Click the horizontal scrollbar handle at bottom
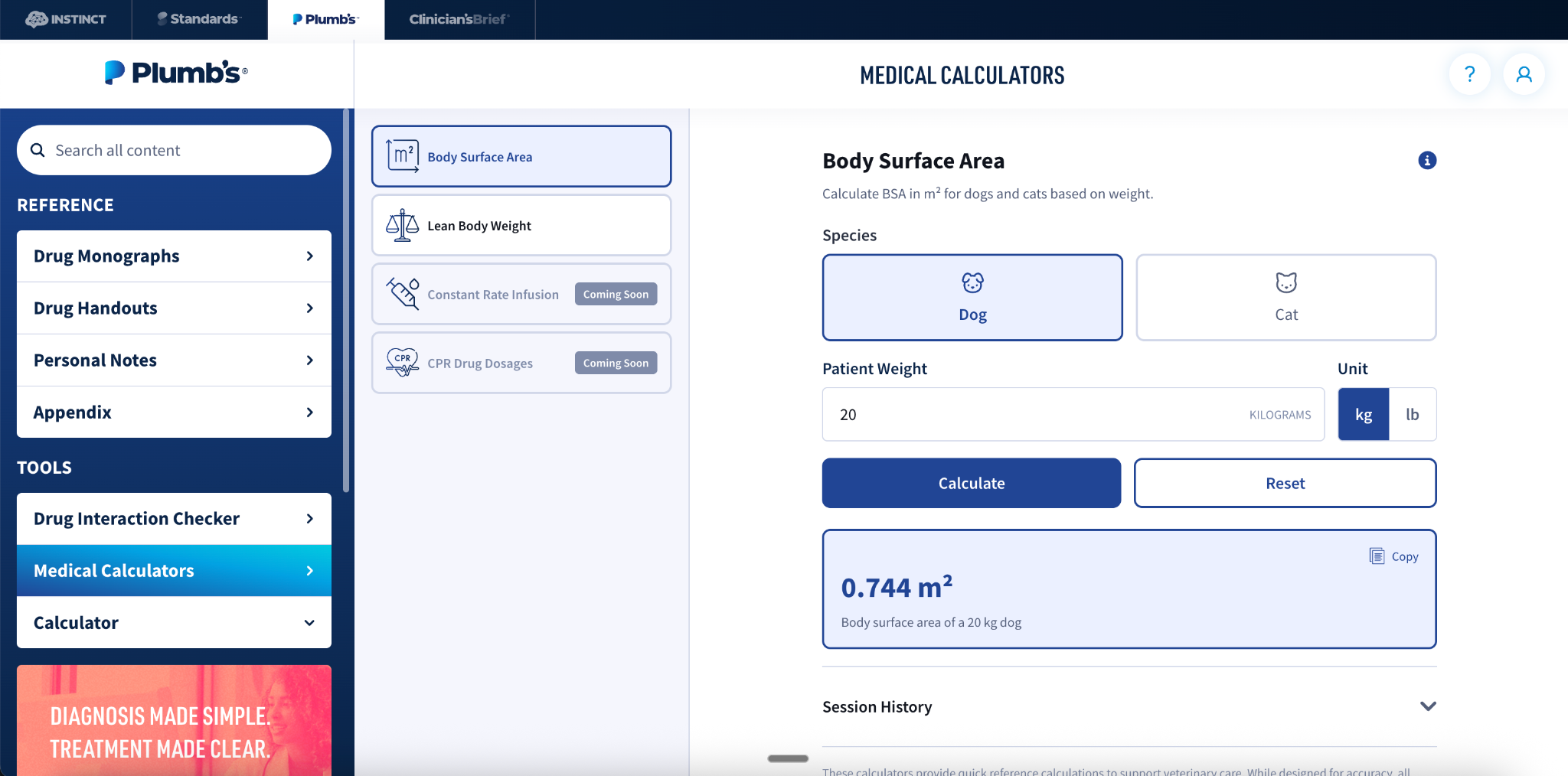The image size is (1568, 776). [788, 758]
